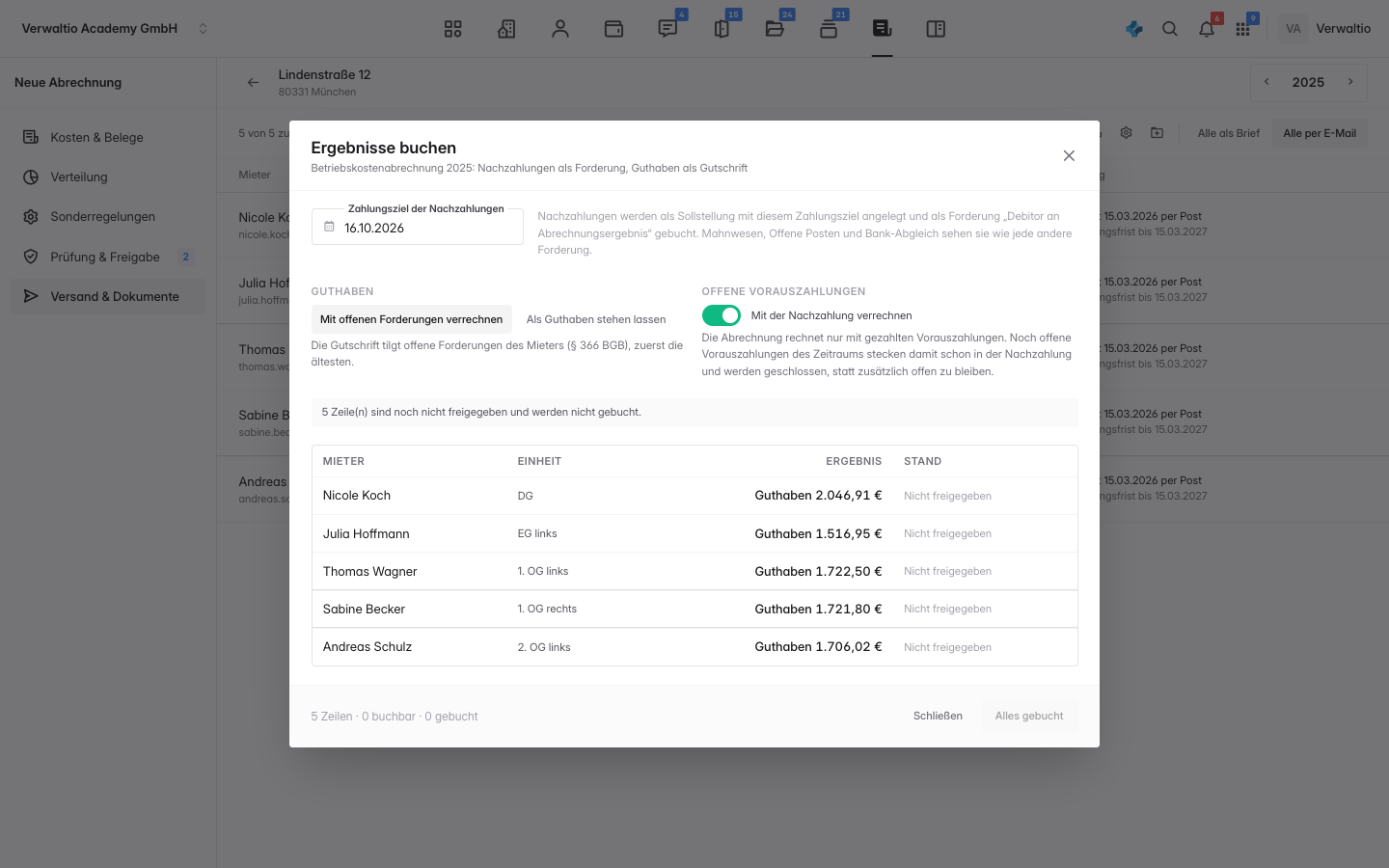Click the Nicole Koch row in the results table
Image resolution: width=1389 pixels, height=868 pixels.
694,496
